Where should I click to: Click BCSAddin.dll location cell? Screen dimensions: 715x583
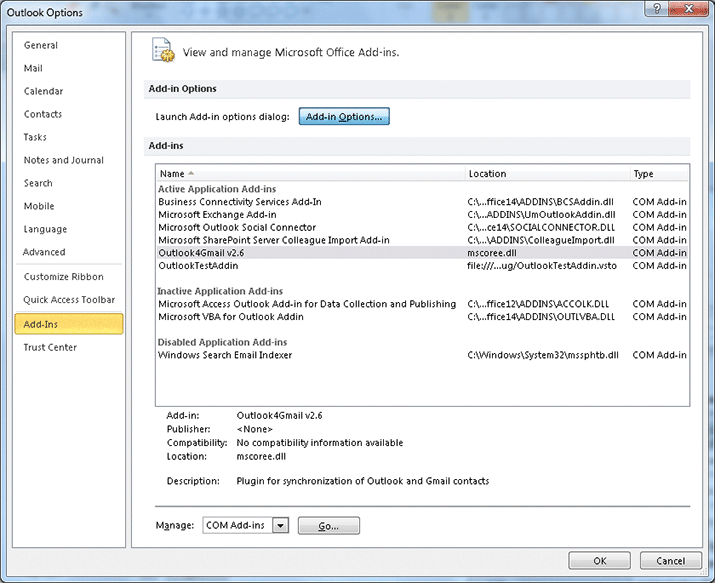click(540, 202)
